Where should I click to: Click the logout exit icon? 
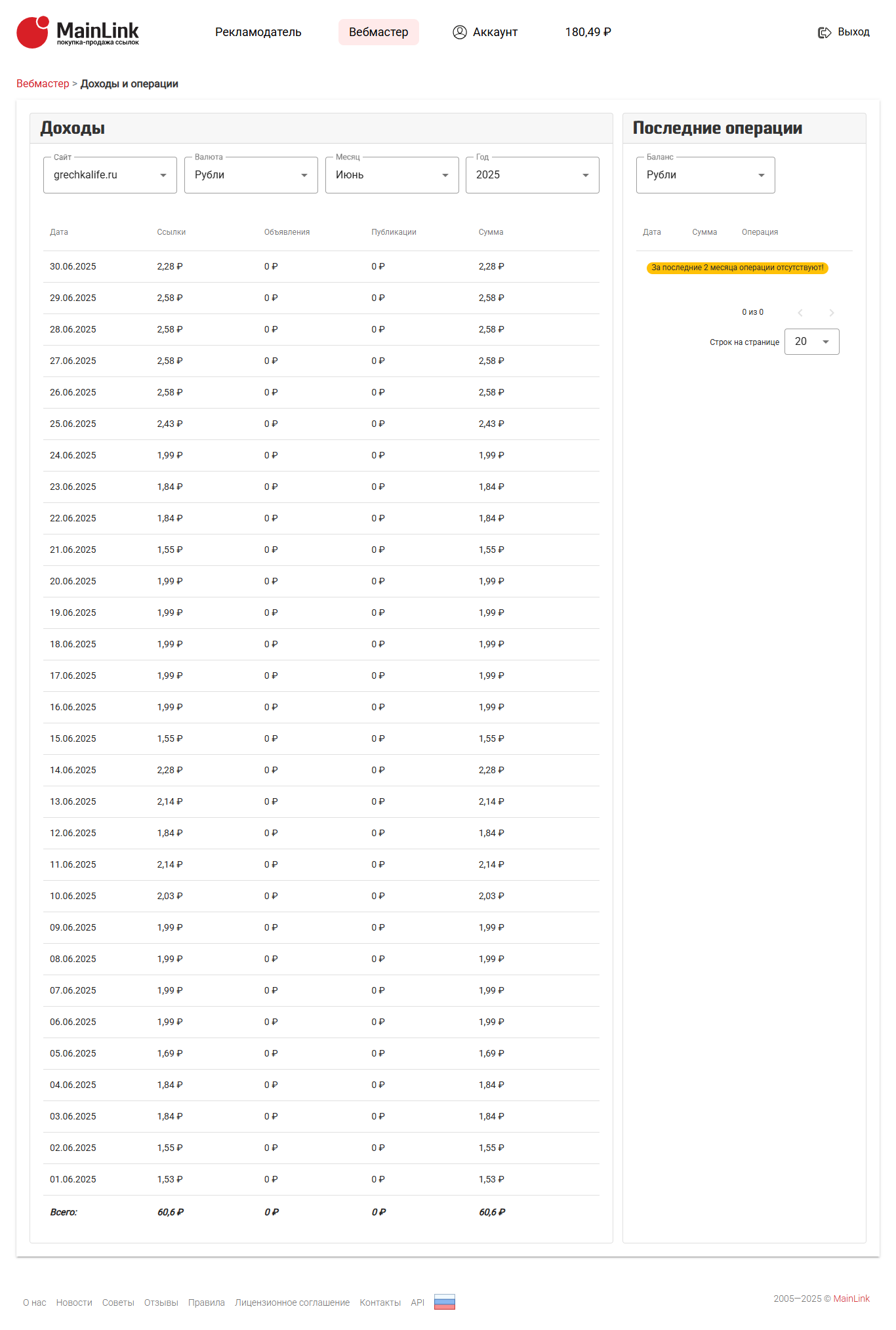(824, 32)
